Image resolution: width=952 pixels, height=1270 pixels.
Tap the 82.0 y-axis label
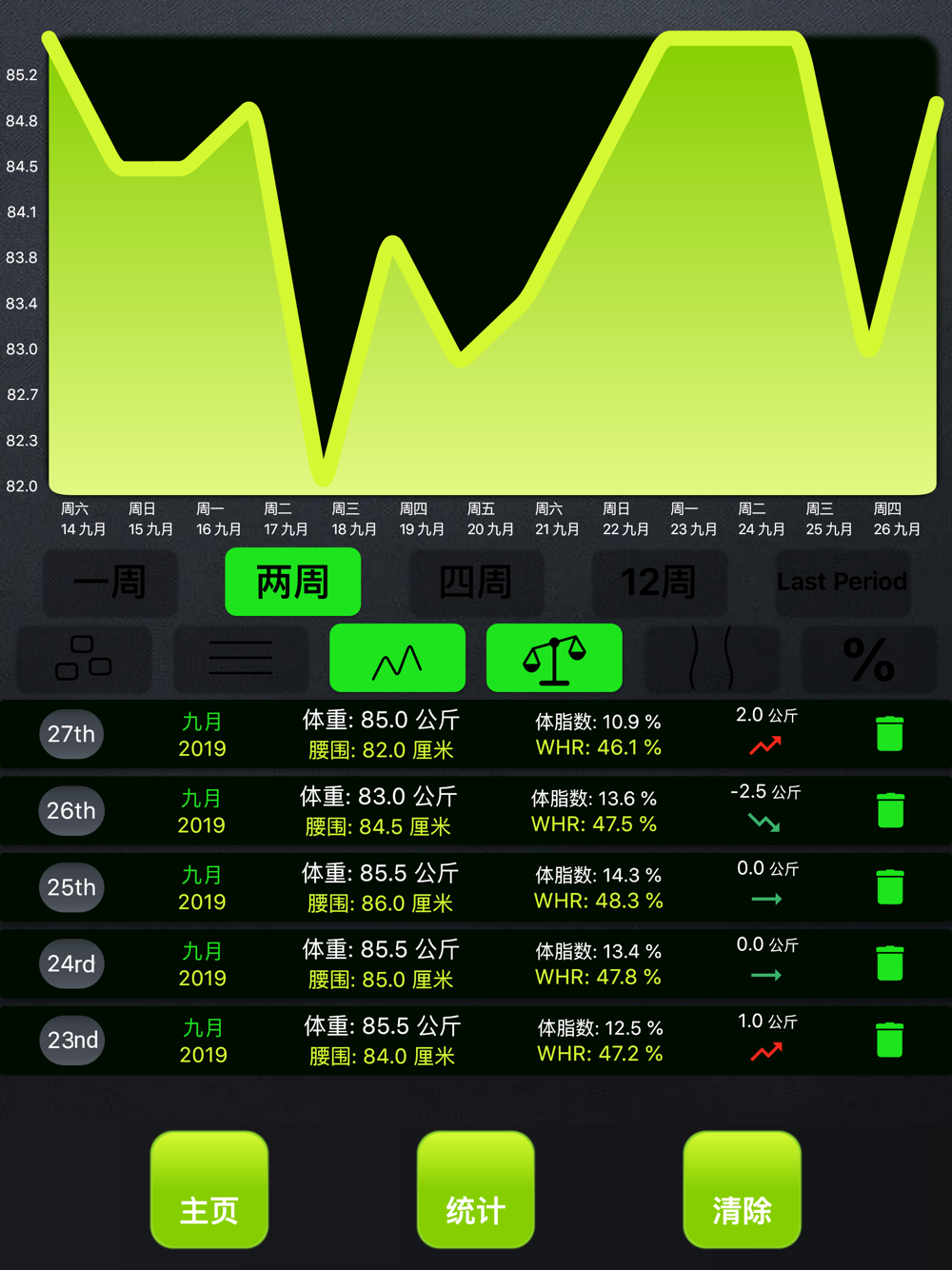(22, 486)
